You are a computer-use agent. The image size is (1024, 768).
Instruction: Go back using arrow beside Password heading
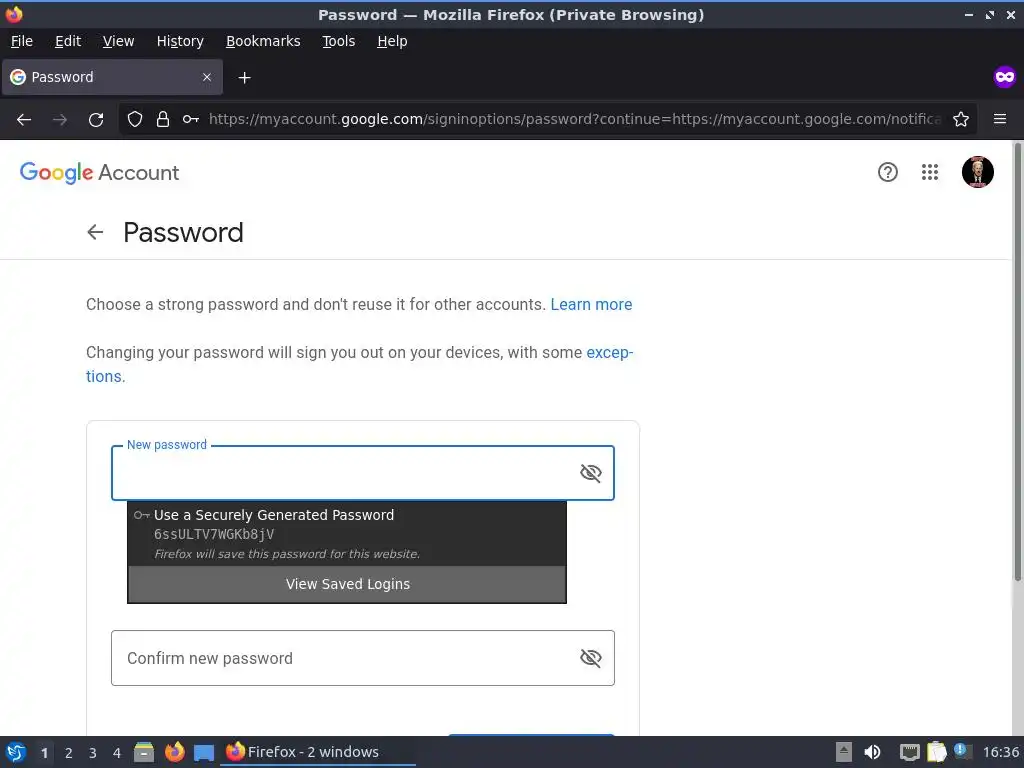click(95, 232)
